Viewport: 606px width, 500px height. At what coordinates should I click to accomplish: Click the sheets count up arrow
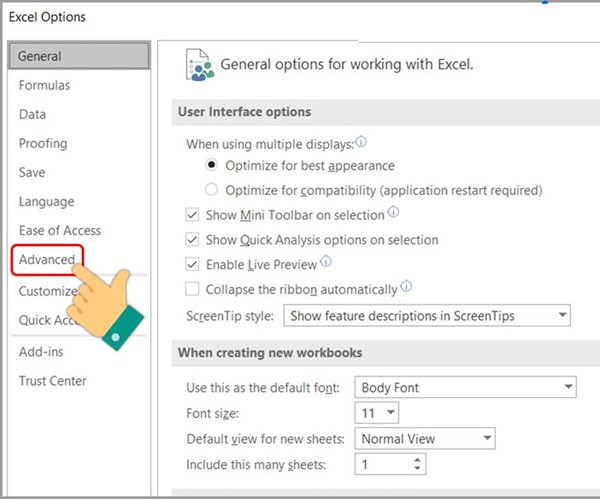[x=417, y=460]
